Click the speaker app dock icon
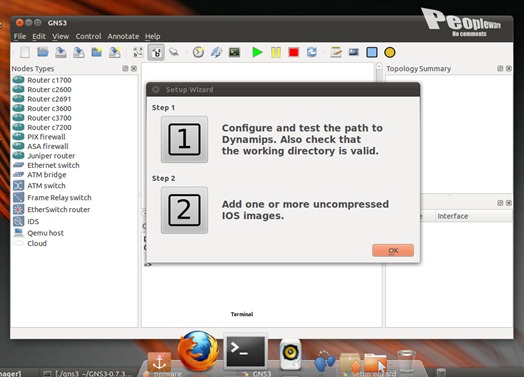The height and width of the screenshot is (377, 524). coord(290,354)
